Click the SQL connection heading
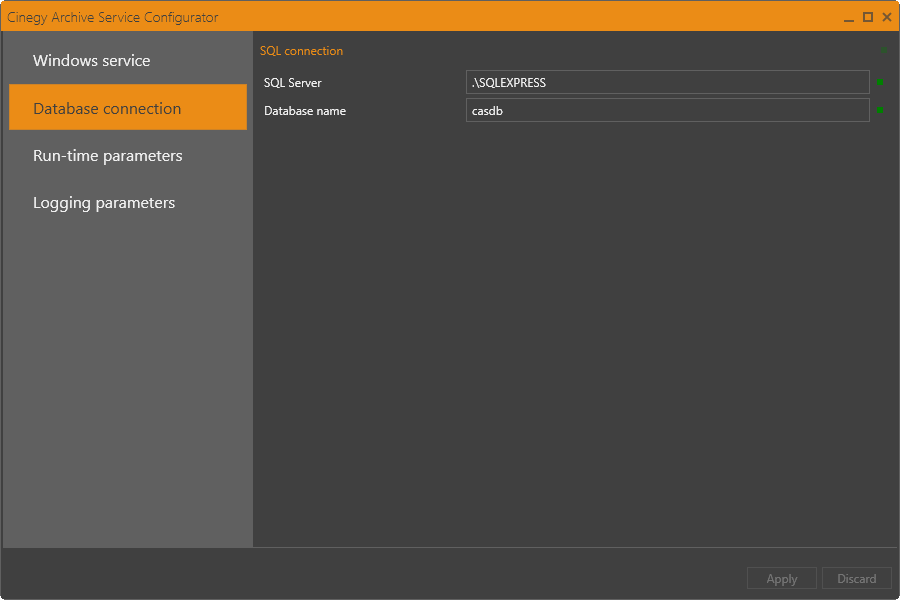Viewport: 900px width, 600px height. [301, 51]
